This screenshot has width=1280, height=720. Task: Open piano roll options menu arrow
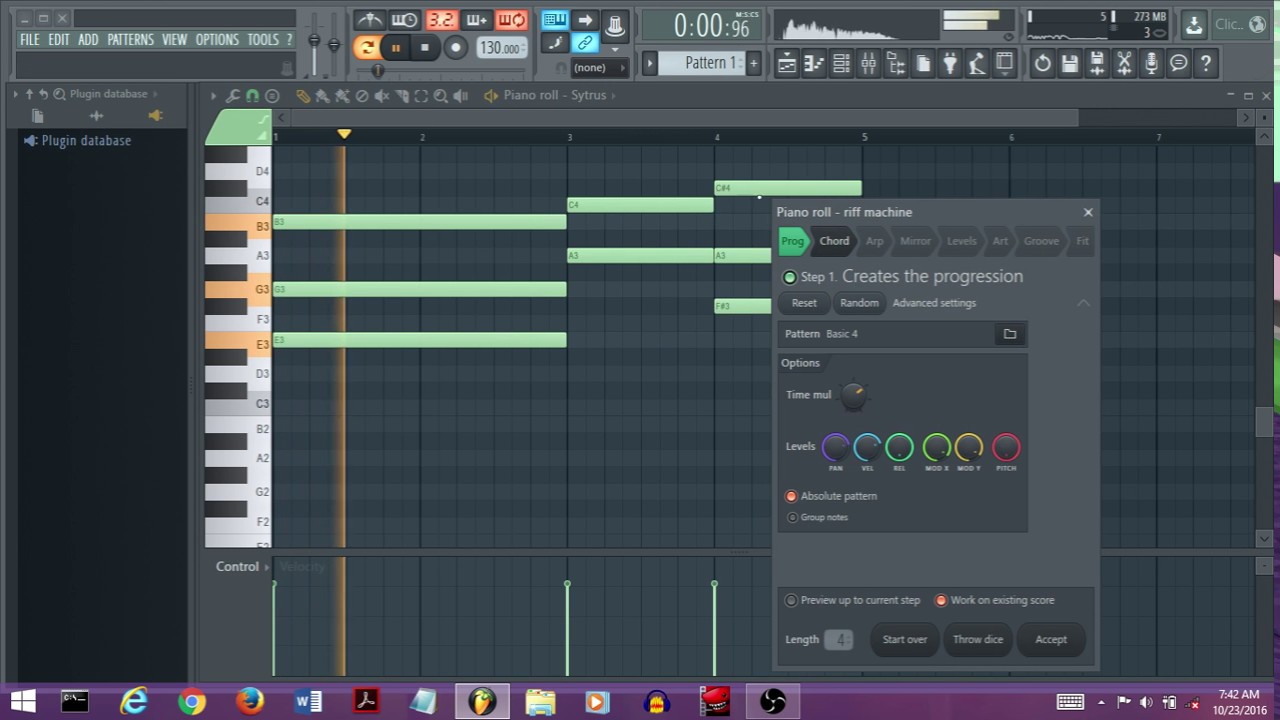(213, 96)
